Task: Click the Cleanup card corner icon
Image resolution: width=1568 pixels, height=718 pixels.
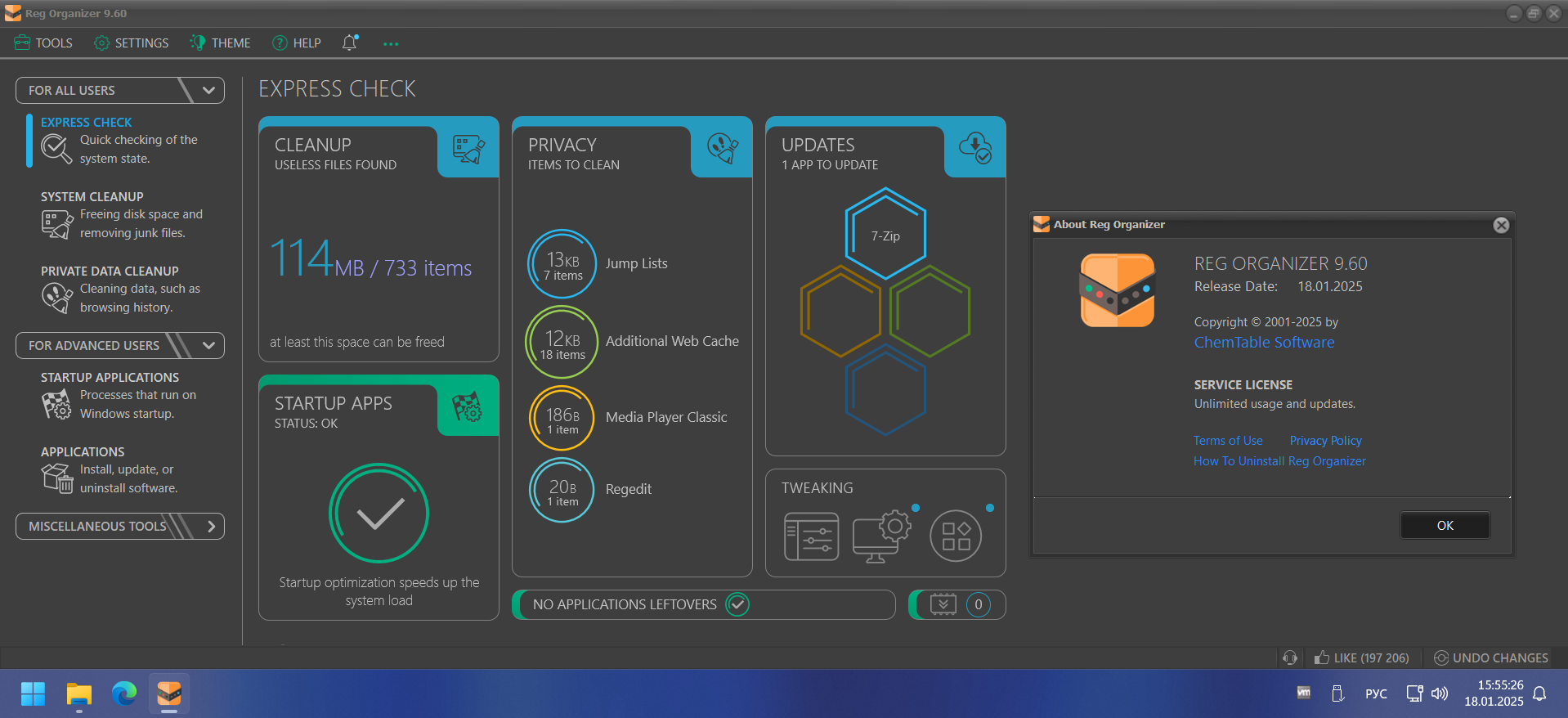Action: 468,149
